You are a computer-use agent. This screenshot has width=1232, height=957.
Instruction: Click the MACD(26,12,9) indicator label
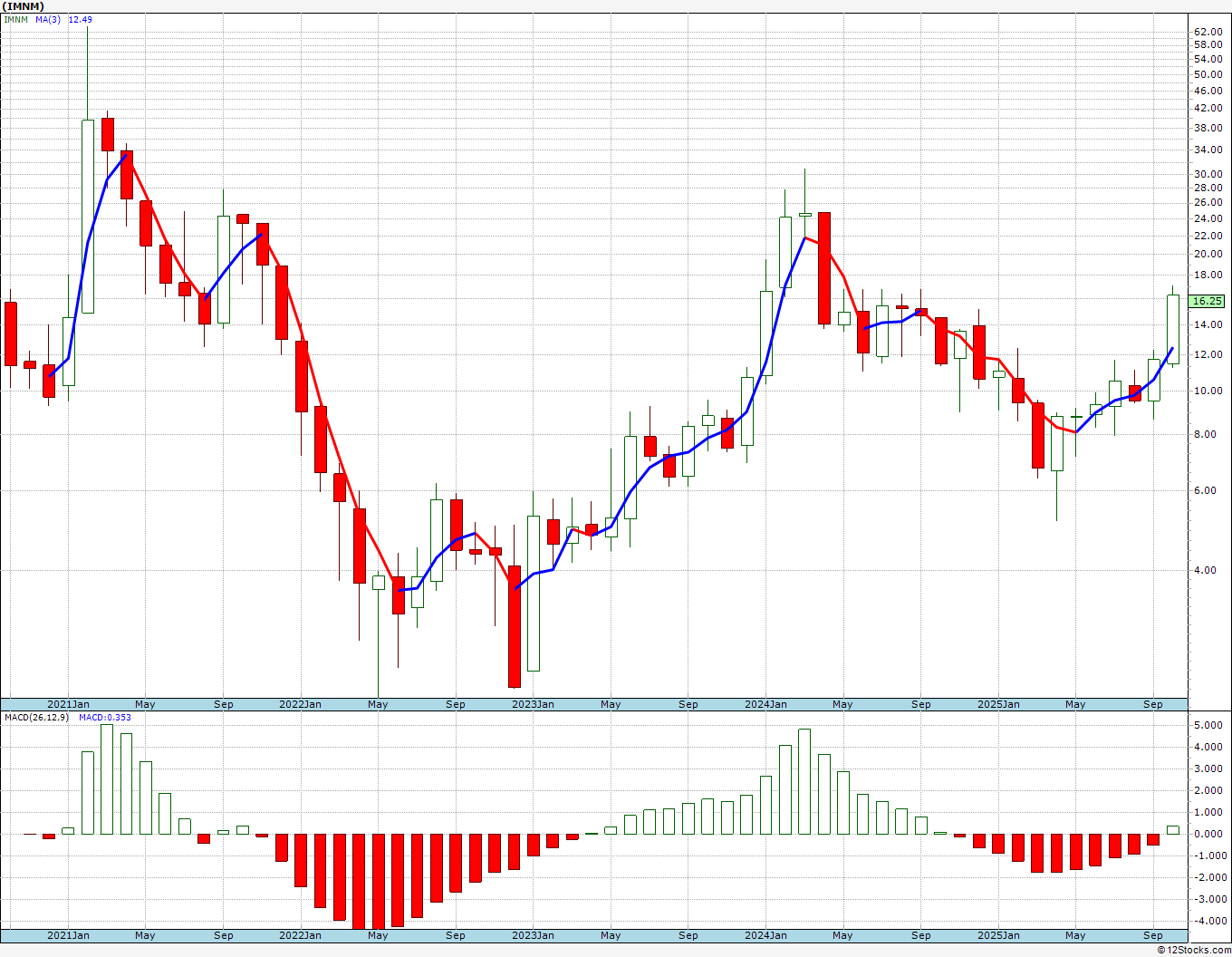pyautogui.click(x=36, y=718)
